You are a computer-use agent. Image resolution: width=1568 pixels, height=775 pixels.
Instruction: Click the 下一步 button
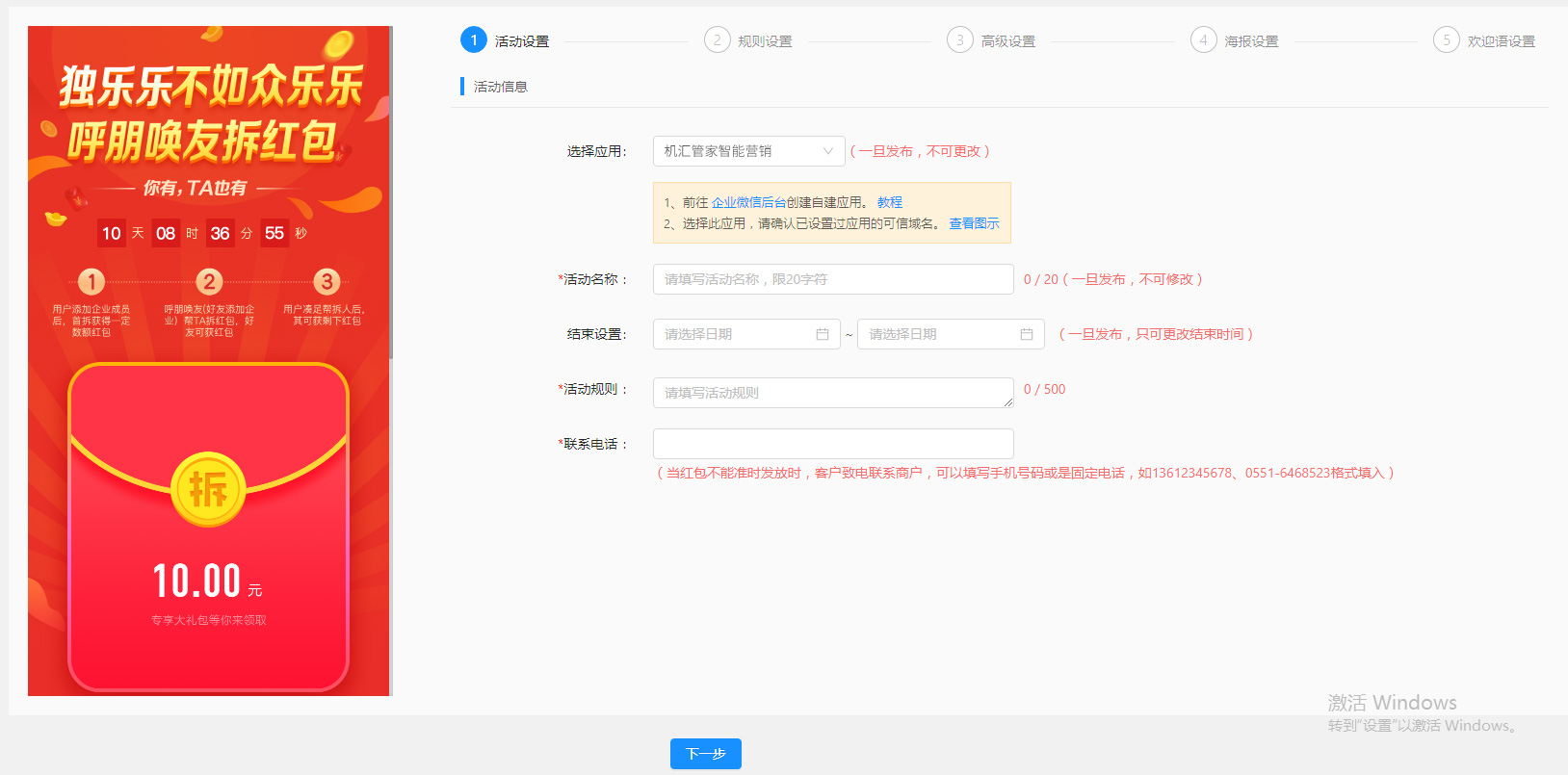tap(706, 754)
